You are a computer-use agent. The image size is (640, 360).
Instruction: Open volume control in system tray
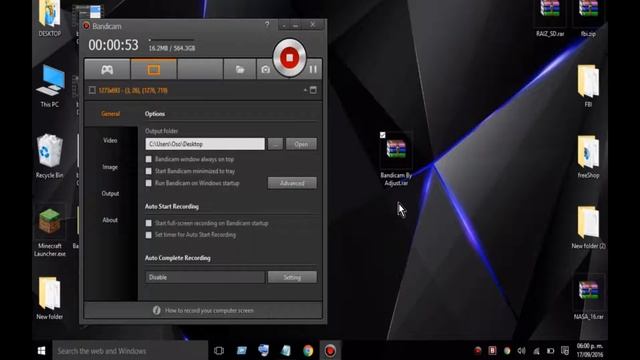pyautogui.click(x=522, y=351)
